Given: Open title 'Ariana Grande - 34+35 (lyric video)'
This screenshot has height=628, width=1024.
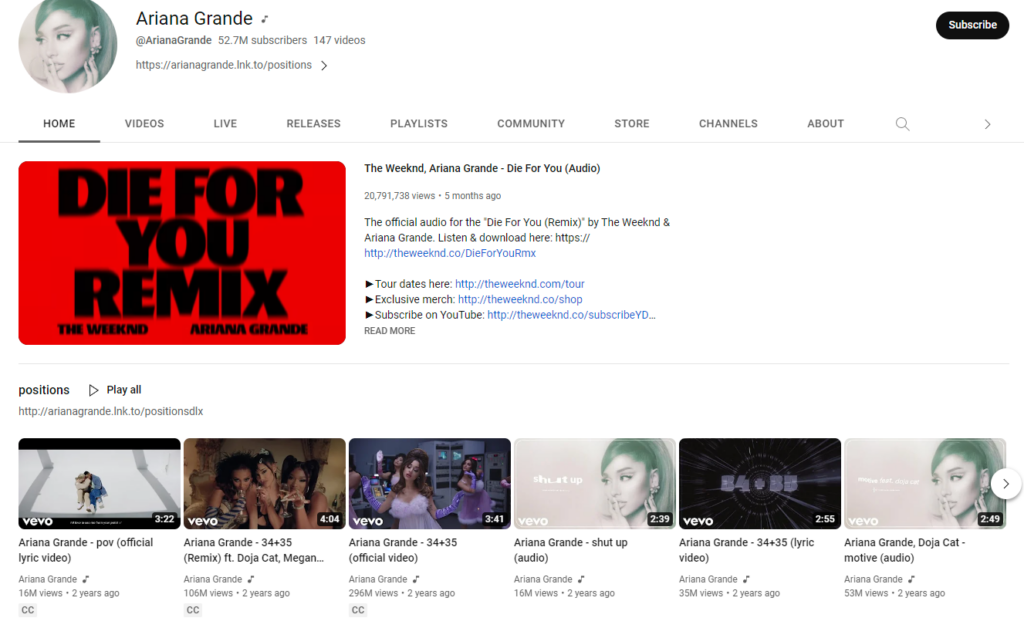Looking at the screenshot, I should (x=746, y=550).
